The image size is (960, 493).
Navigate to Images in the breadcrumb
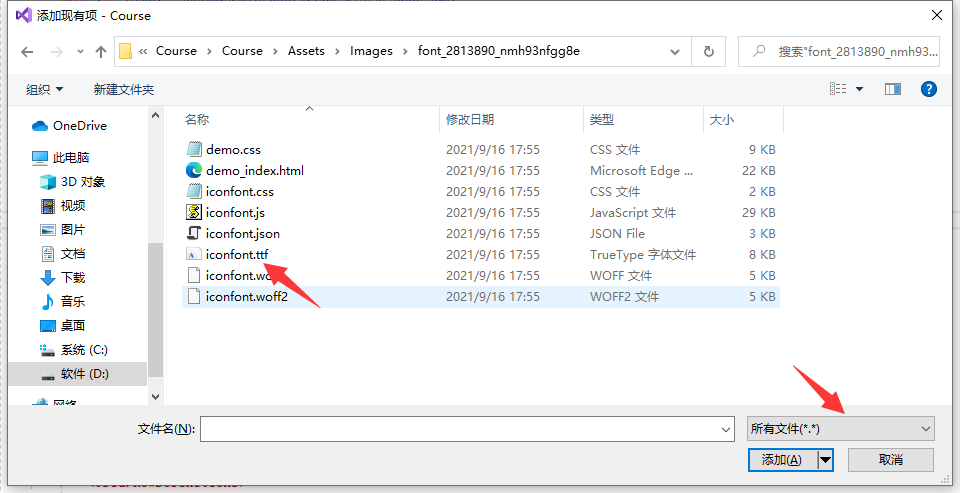pos(371,51)
